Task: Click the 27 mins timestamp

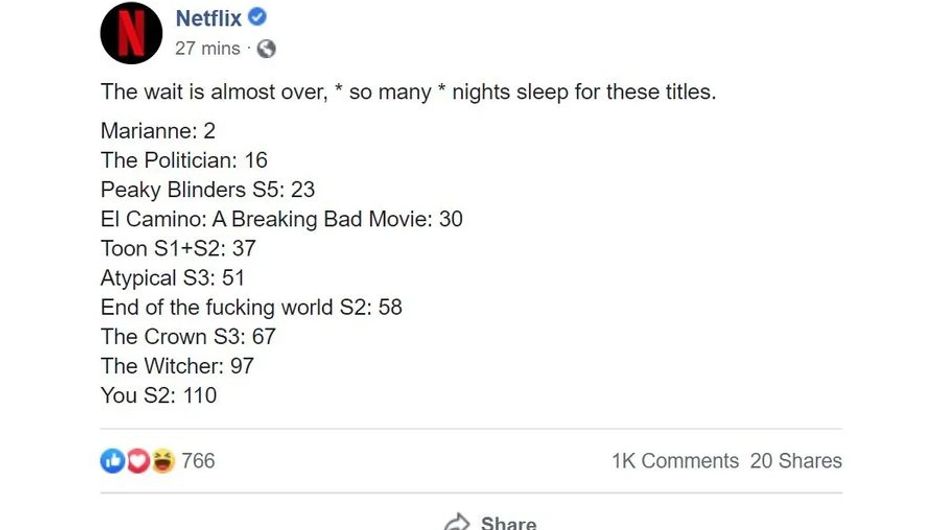Action: pyautogui.click(x=207, y=48)
